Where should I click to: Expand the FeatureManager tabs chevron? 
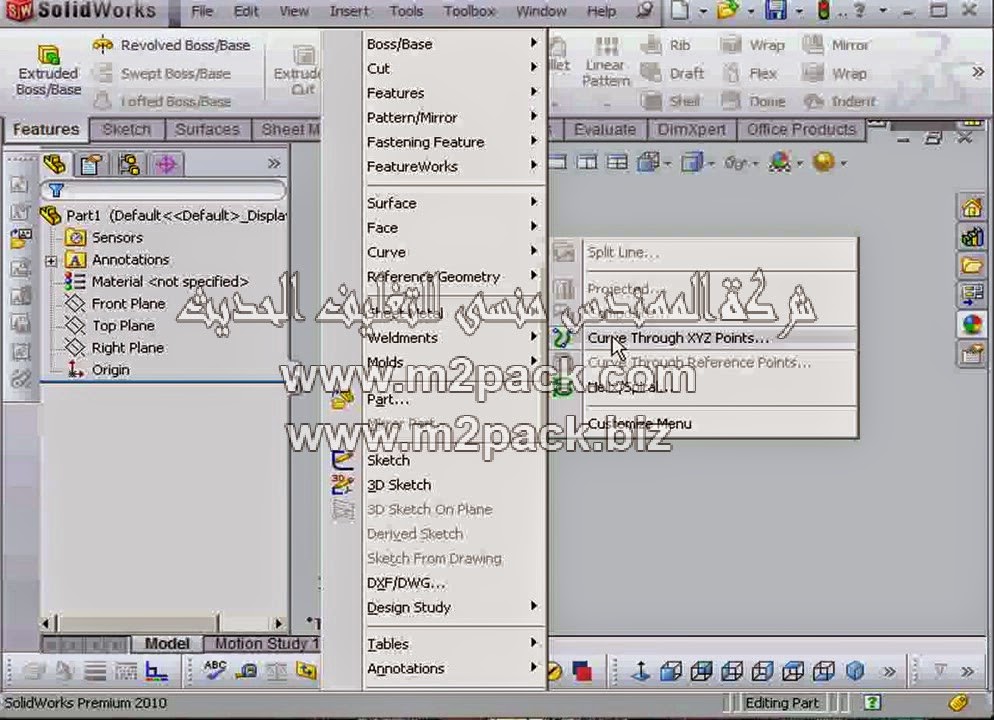[274, 164]
